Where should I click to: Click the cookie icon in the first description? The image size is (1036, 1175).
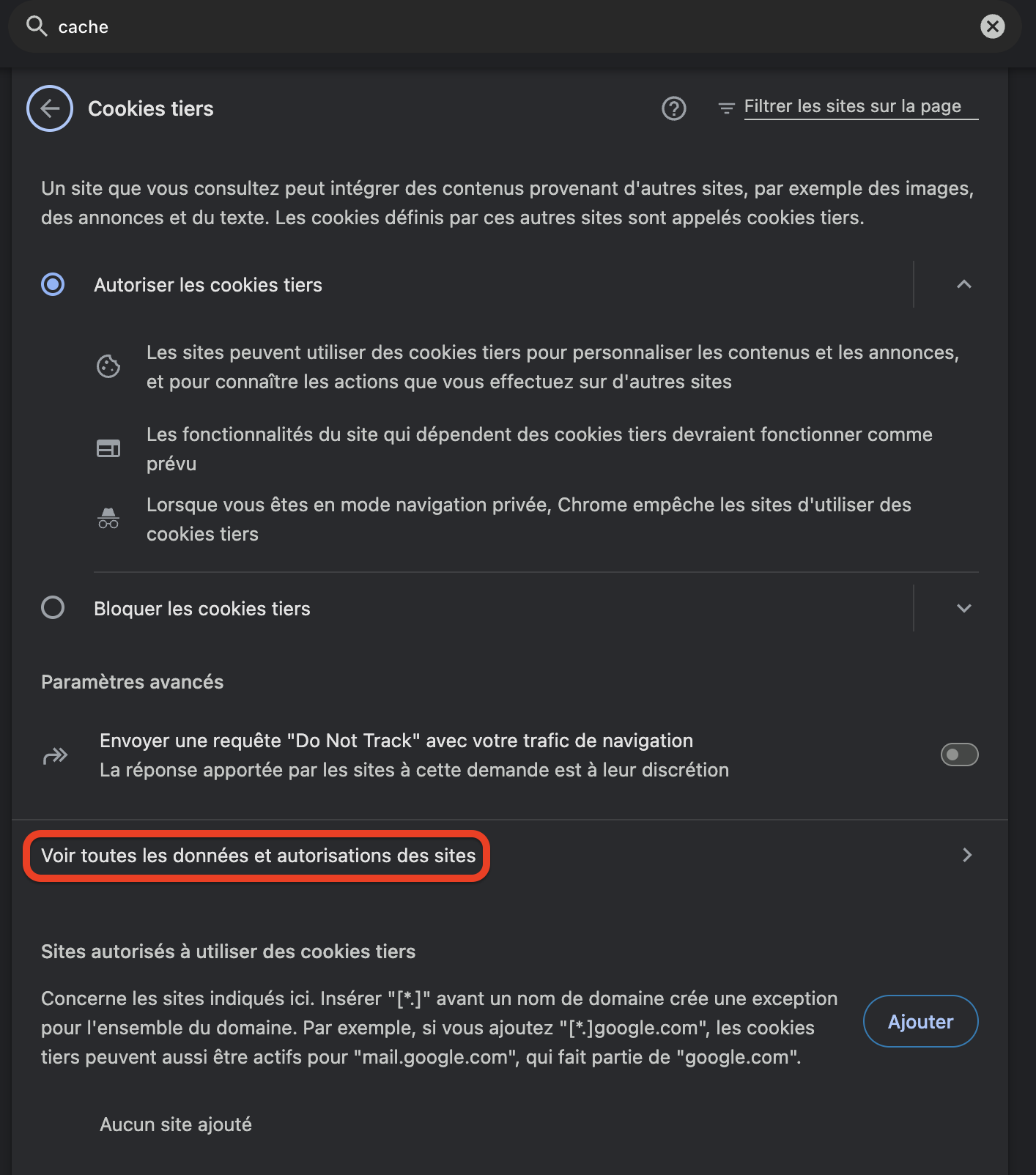[x=108, y=366]
